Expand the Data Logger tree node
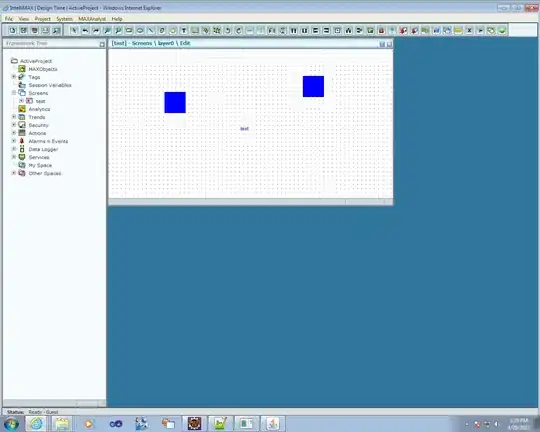540x432 pixels. tap(14, 149)
